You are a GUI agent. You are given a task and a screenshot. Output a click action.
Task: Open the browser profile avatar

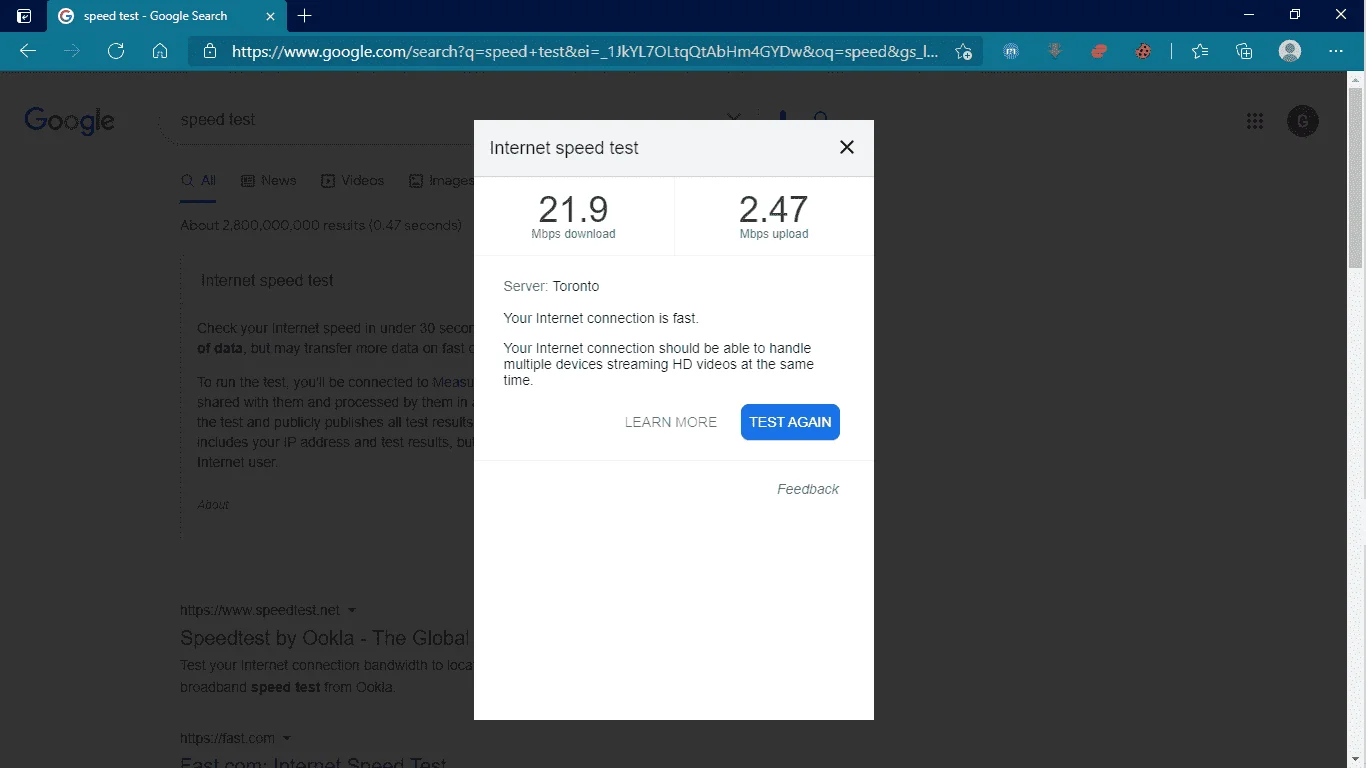(1290, 51)
